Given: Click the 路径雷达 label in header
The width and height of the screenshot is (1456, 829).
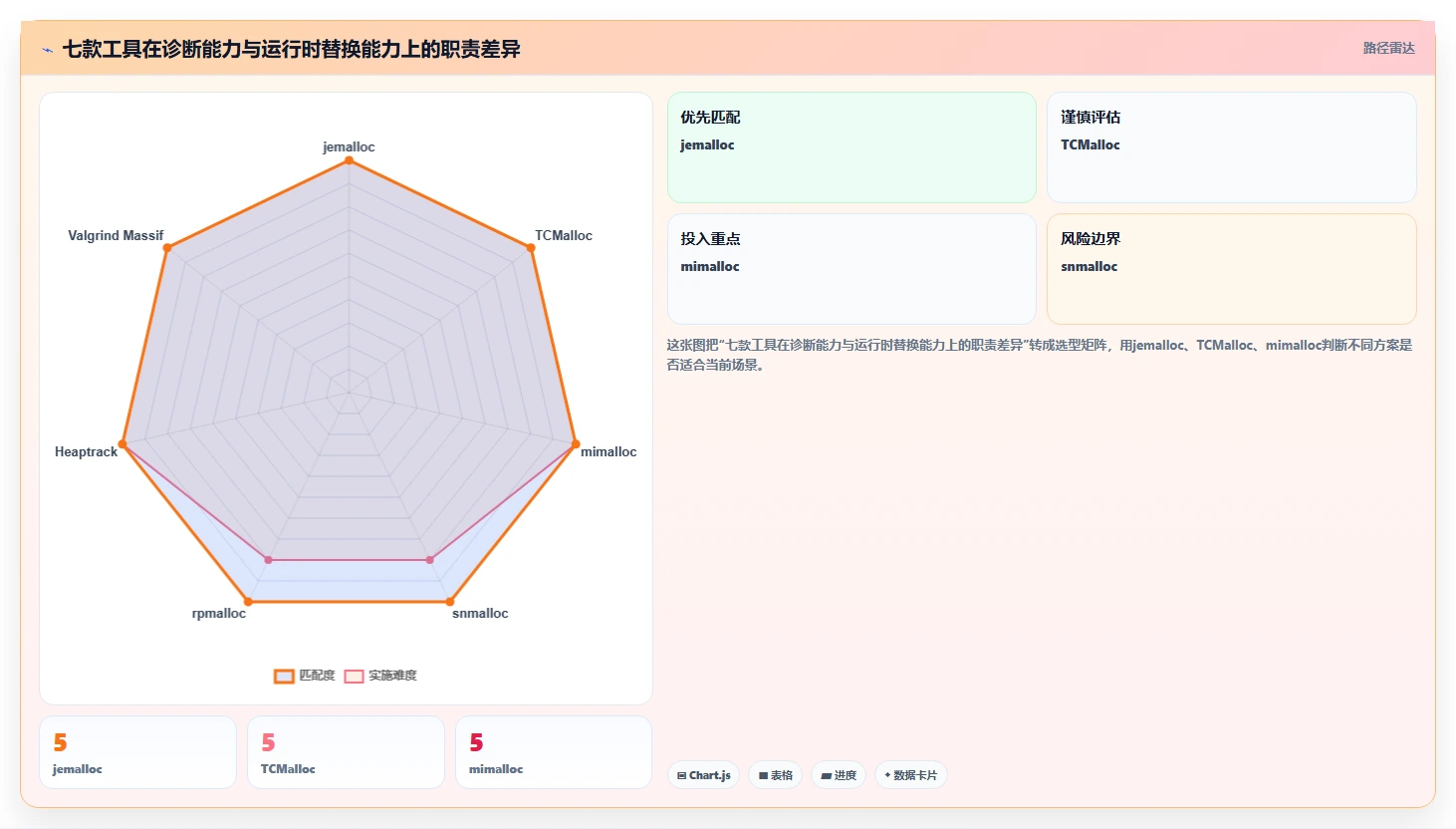Looking at the screenshot, I should point(1388,48).
